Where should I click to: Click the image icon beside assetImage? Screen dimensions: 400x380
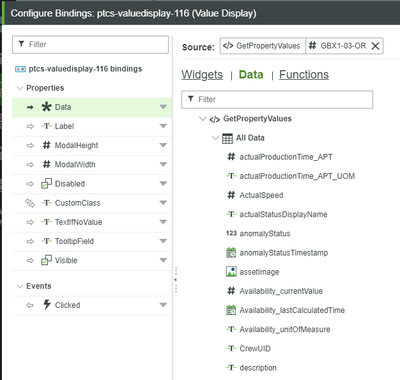tap(231, 272)
